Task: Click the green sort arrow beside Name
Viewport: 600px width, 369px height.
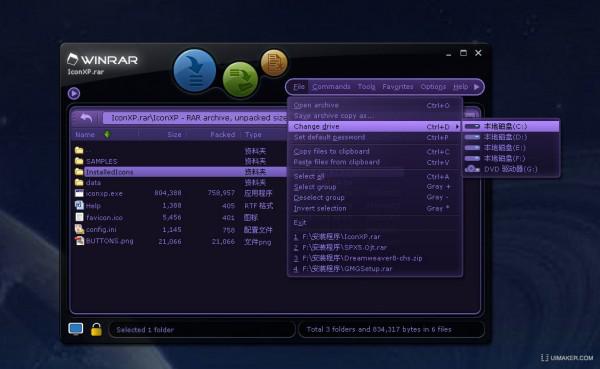Action: (x=107, y=134)
